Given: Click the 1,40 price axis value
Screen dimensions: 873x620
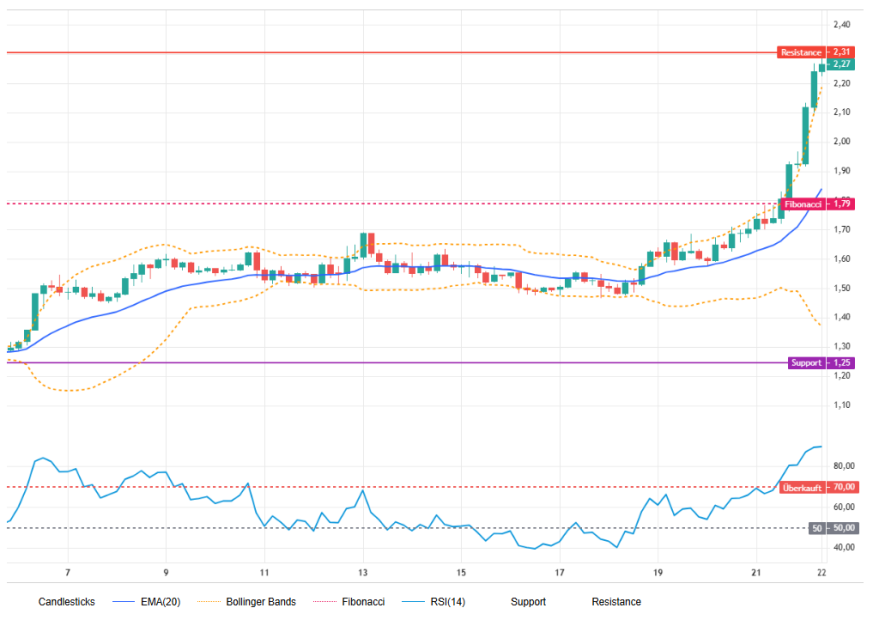Looking at the screenshot, I should point(842,317).
